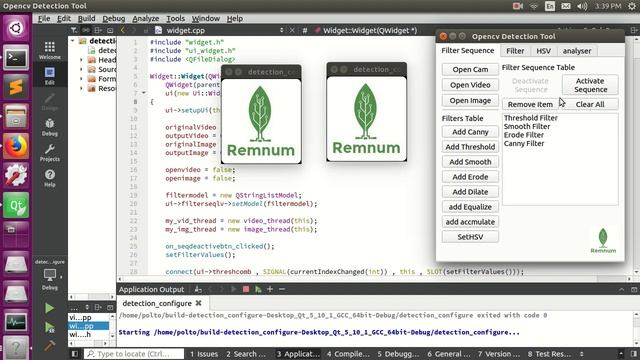Open the Ubuntu Dash home button
This screenshot has width=640, height=360.
click(x=16, y=28)
